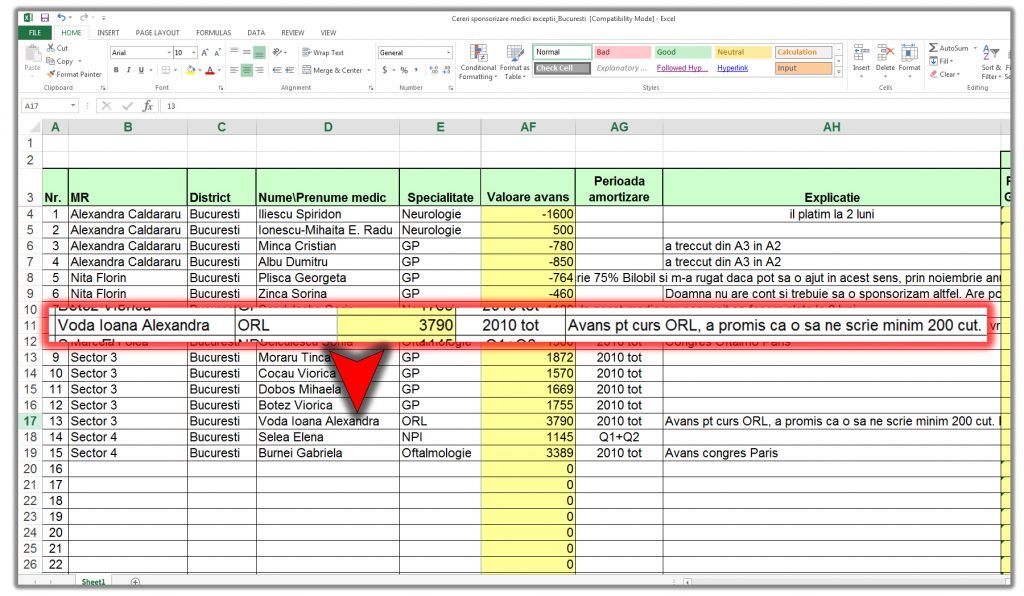Click the Insert Function fx icon
The width and height of the screenshot is (1024, 596).
[x=148, y=106]
